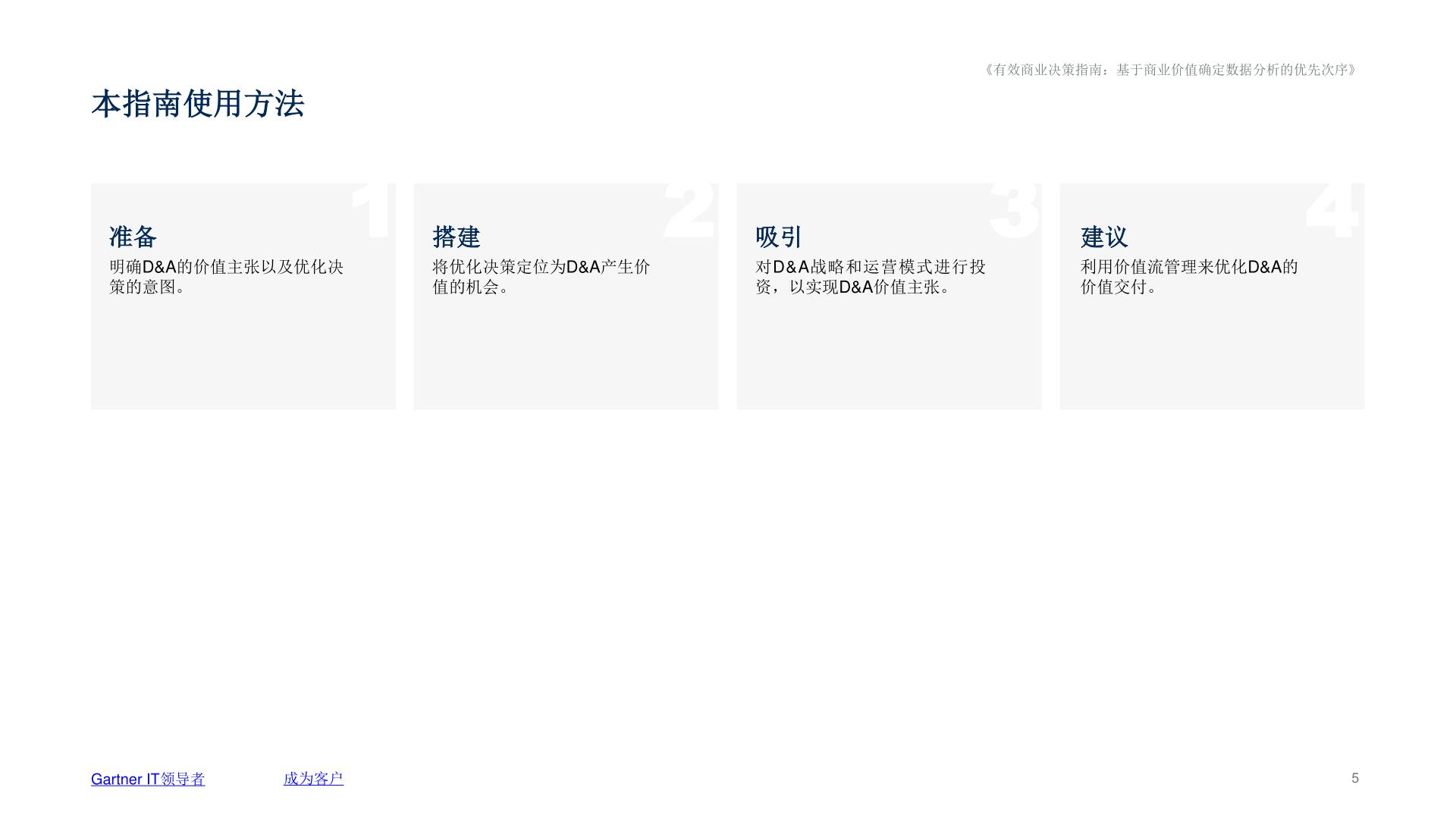The height and width of the screenshot is (819, 1456).
Task: Select the description starting 利用价值流管理
Action: [1189, 277]
